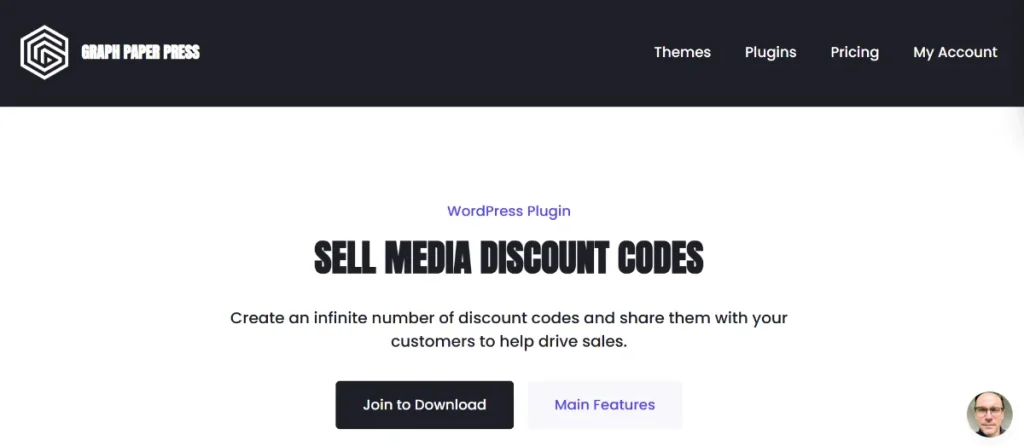Open My Account in the header
Image resolution: width=1024 pixels, height=446 pixels.
coord(955,52)
